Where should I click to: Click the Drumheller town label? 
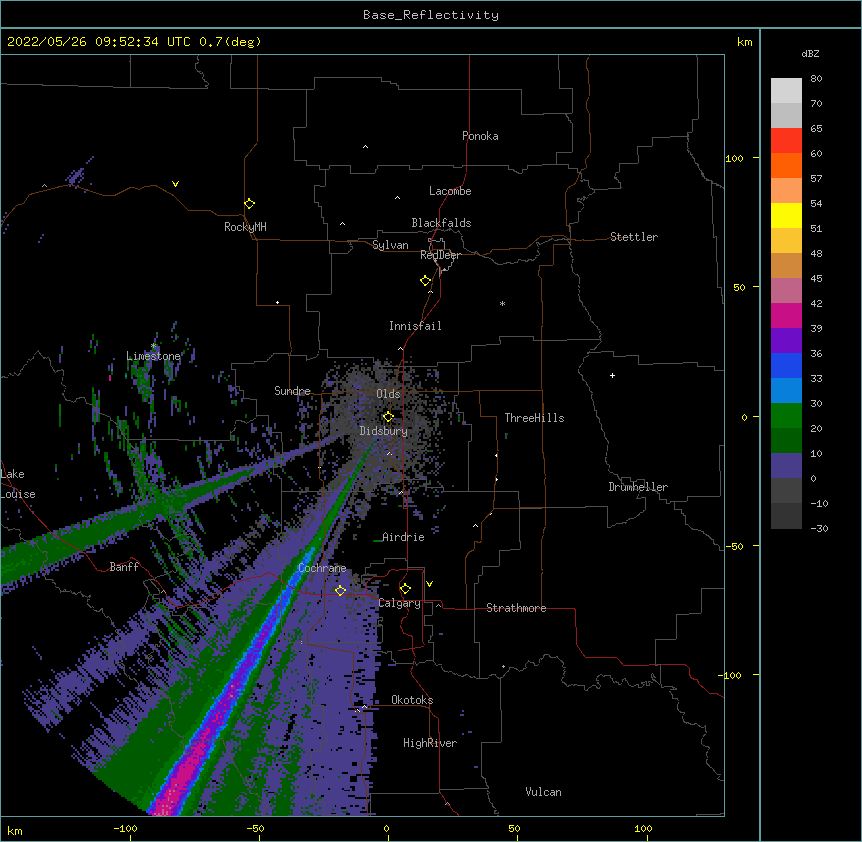[638, 487]
